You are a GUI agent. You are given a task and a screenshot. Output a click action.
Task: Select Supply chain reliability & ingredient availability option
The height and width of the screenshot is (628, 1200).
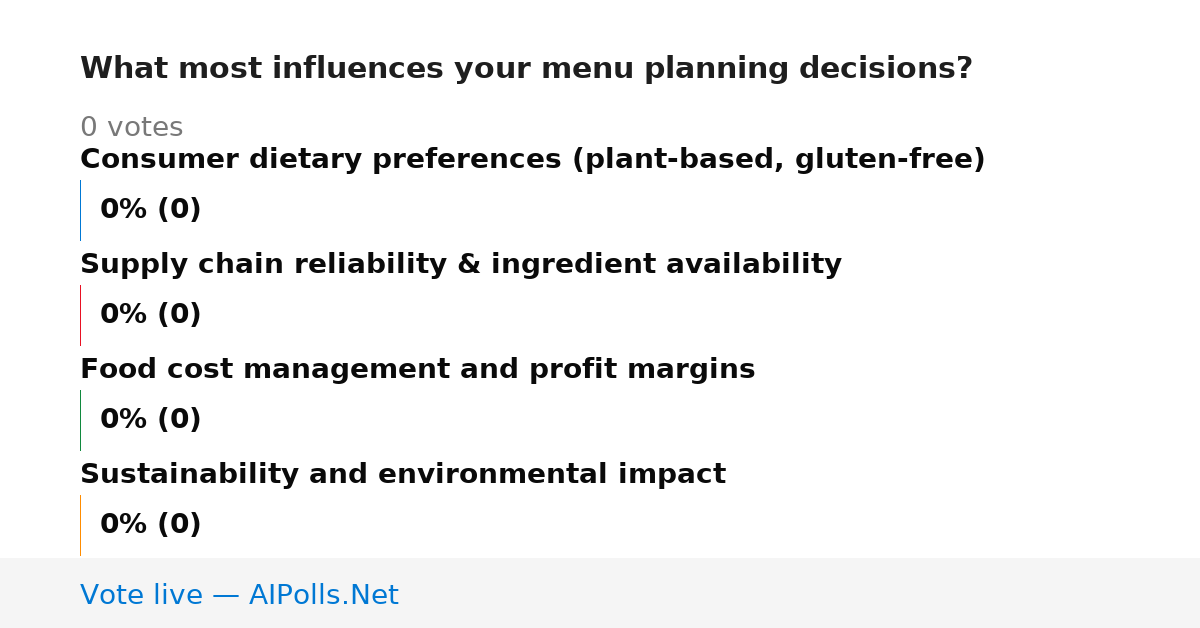pyautogui.click(x=460, y=265)
